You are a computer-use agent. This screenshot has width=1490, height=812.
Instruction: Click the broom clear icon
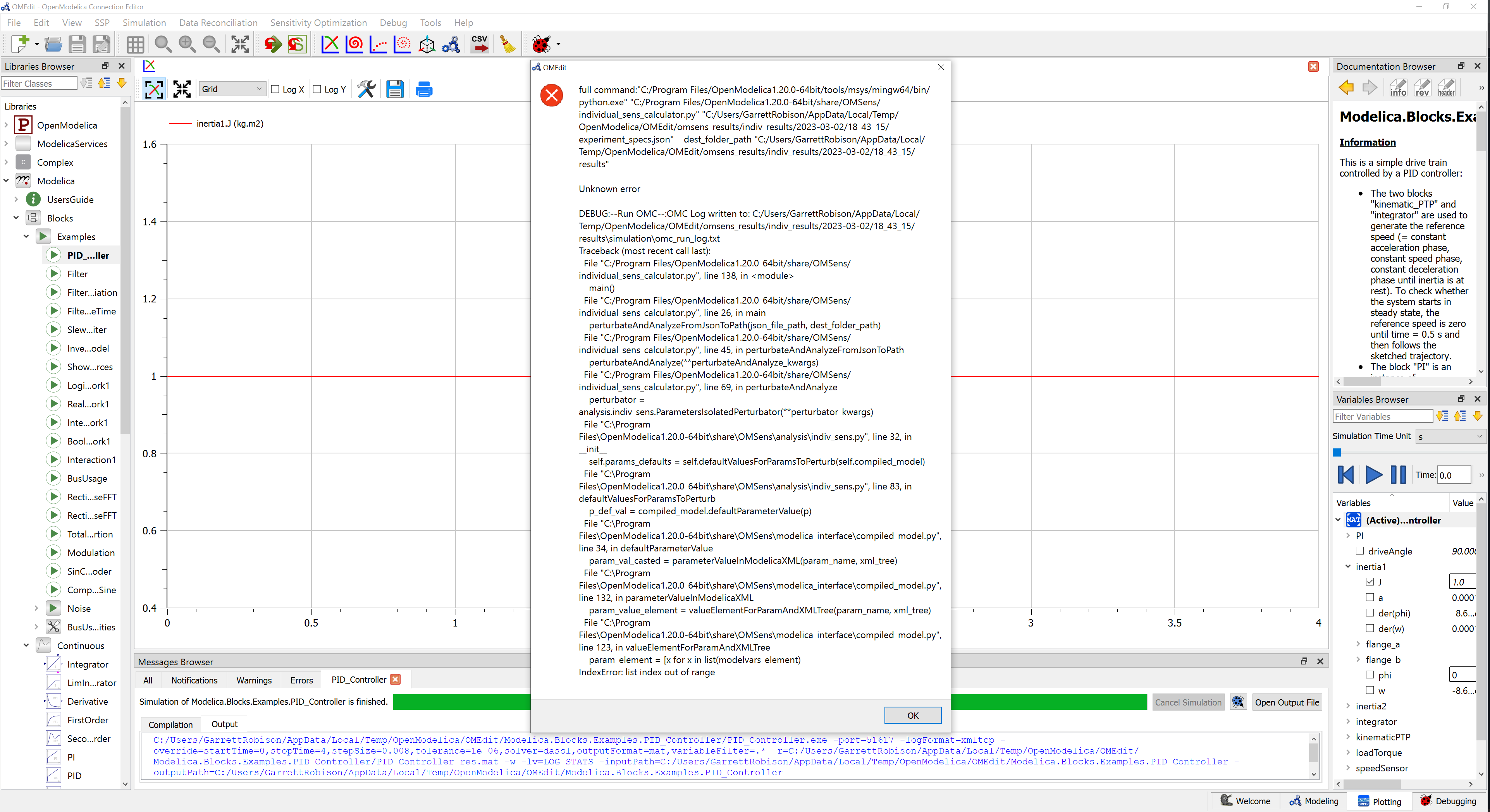pyautogui.click(x=508, y=44)
